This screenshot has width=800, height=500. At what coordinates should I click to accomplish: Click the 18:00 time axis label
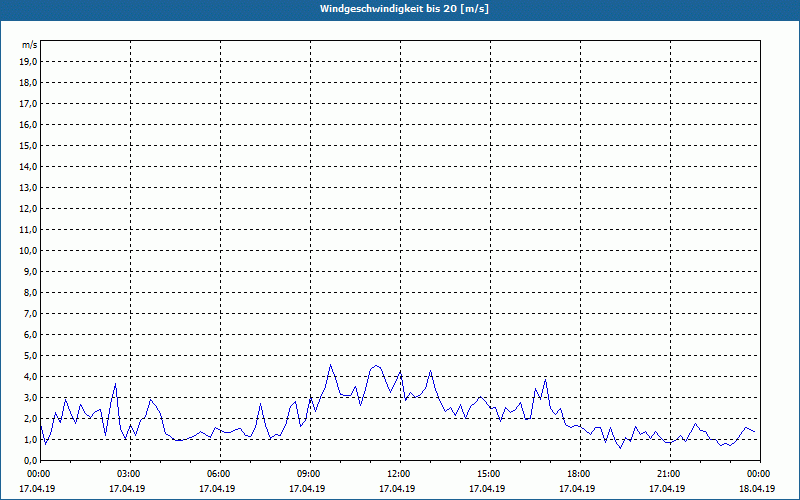[578, 474]
